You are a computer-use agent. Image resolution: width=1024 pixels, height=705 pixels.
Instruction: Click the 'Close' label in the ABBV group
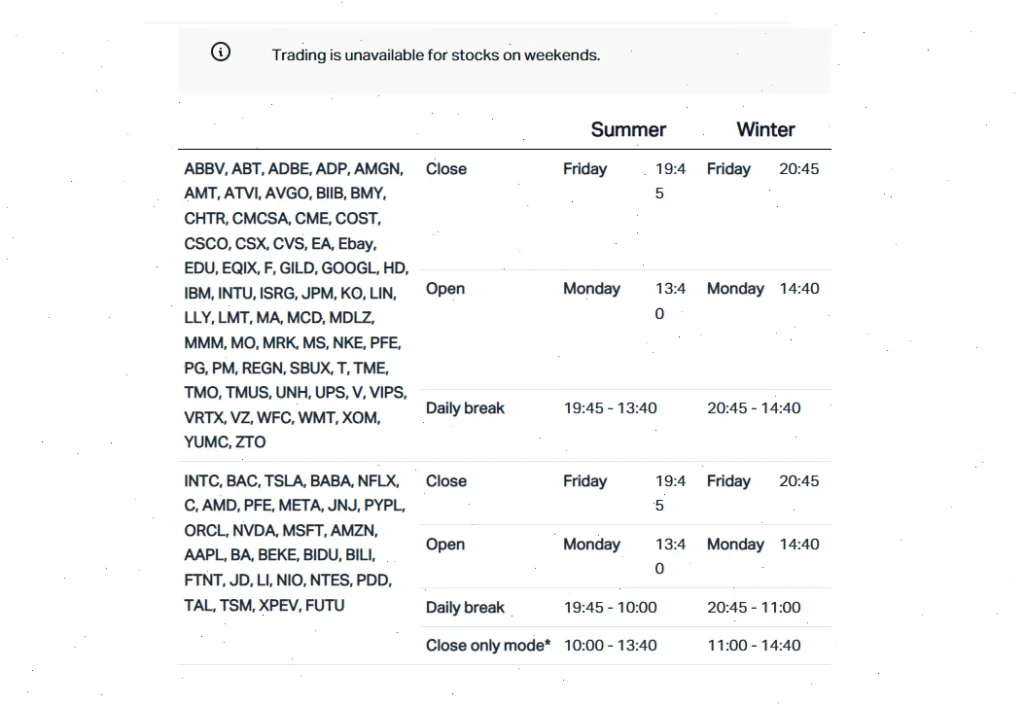coord(446,169)
